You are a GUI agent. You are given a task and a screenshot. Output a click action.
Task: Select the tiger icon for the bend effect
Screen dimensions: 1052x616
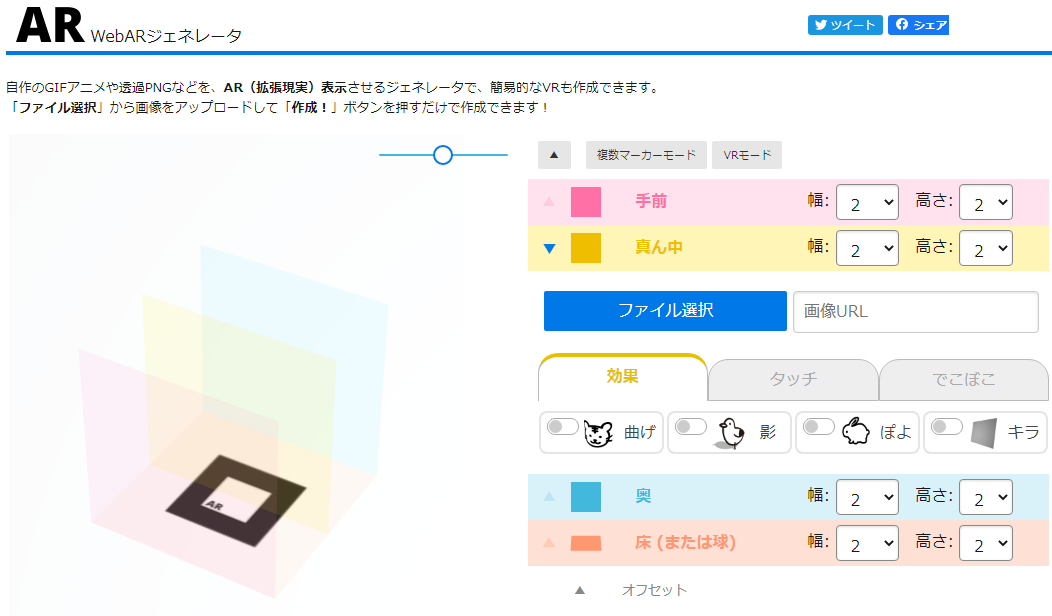click(596, 432)
